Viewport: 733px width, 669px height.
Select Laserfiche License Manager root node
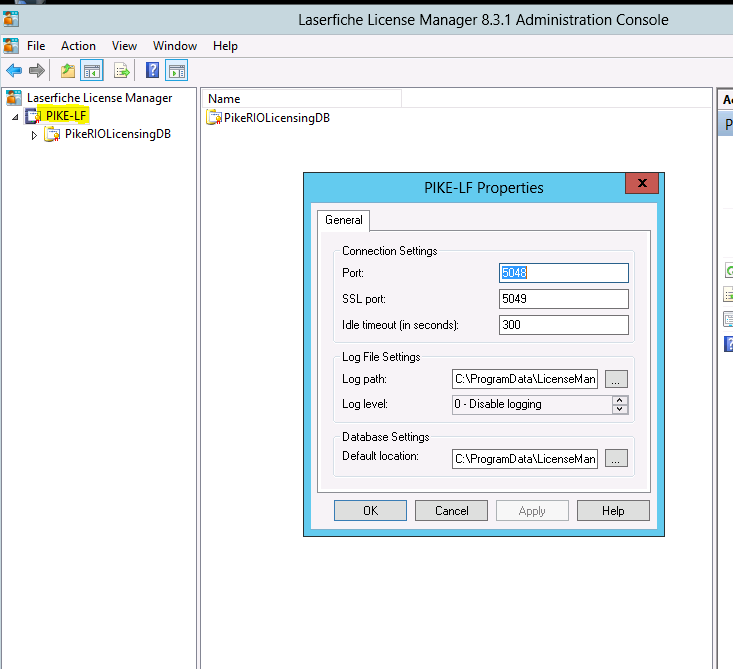100,98
